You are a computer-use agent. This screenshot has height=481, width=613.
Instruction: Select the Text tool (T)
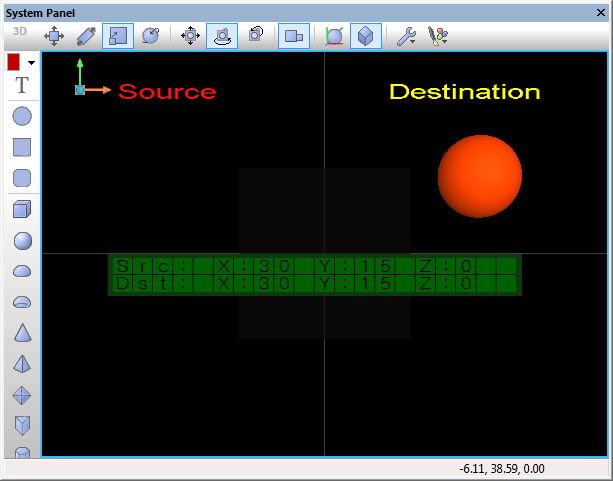(22, 85)
